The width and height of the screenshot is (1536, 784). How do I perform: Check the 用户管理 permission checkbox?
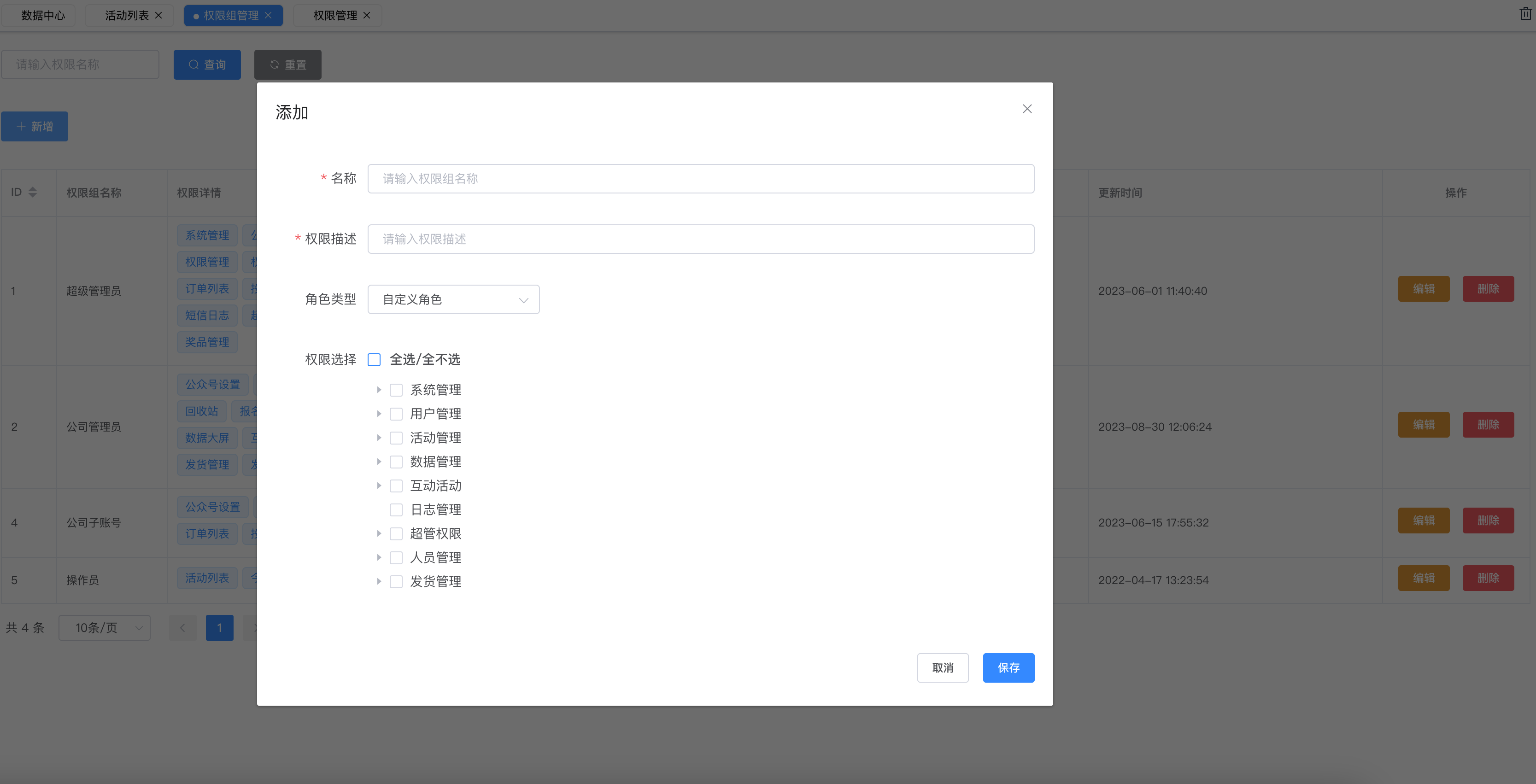pos(396,414)
